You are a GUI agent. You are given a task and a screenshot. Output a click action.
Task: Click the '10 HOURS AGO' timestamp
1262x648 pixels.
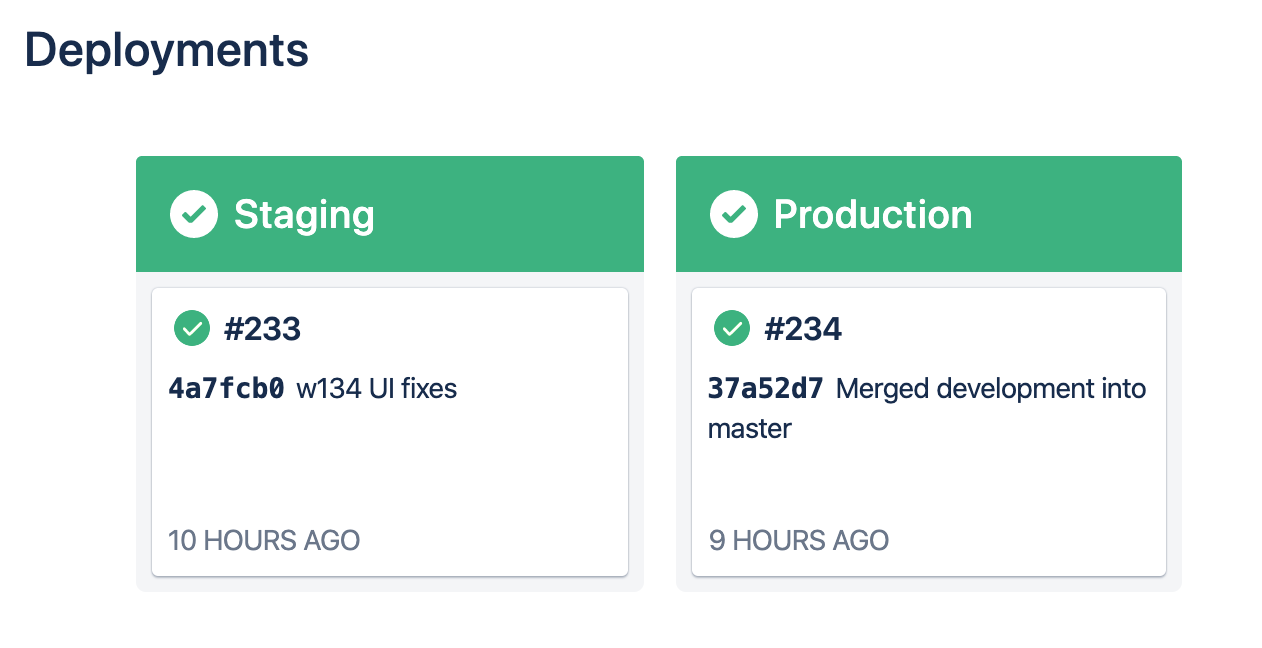[x=264, y=540]
